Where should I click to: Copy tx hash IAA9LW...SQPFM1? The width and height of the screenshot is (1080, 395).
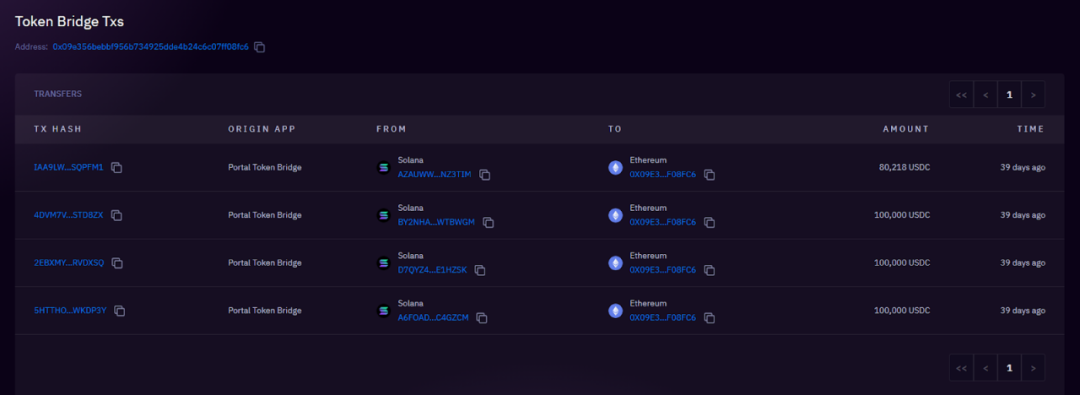pos(116,168)
